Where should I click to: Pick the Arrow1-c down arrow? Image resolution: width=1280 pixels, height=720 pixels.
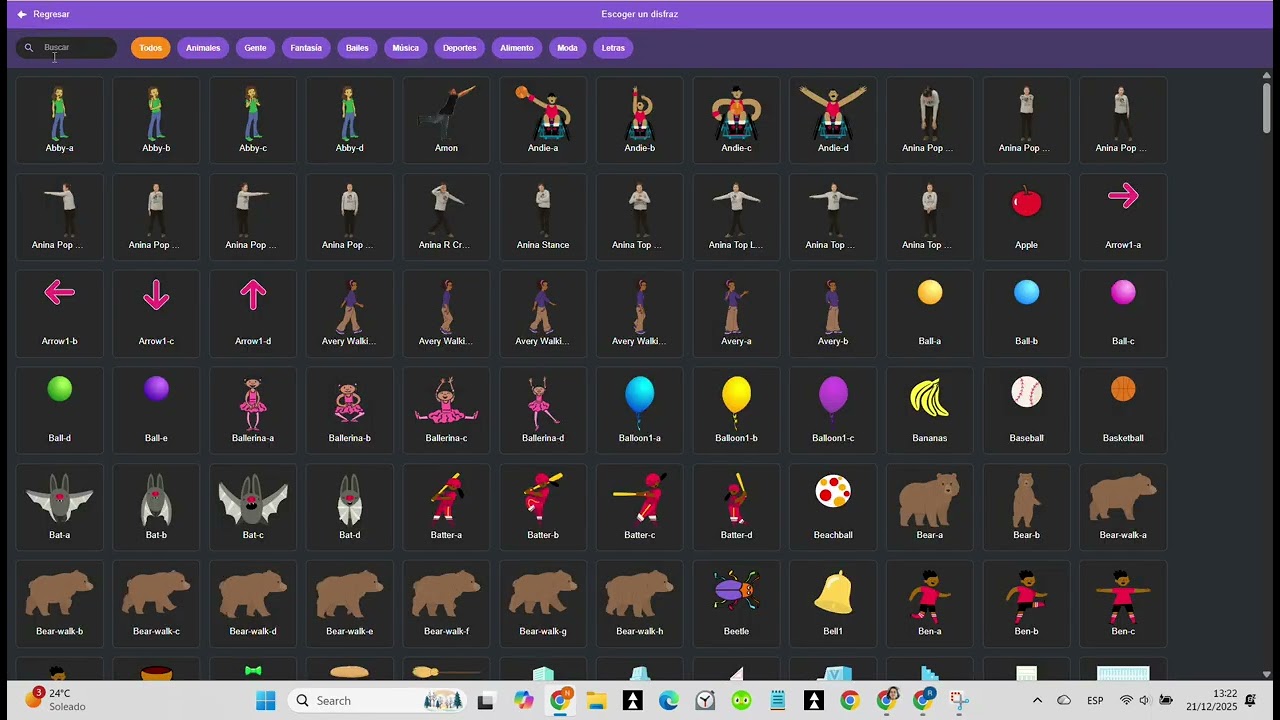[156, 313]
